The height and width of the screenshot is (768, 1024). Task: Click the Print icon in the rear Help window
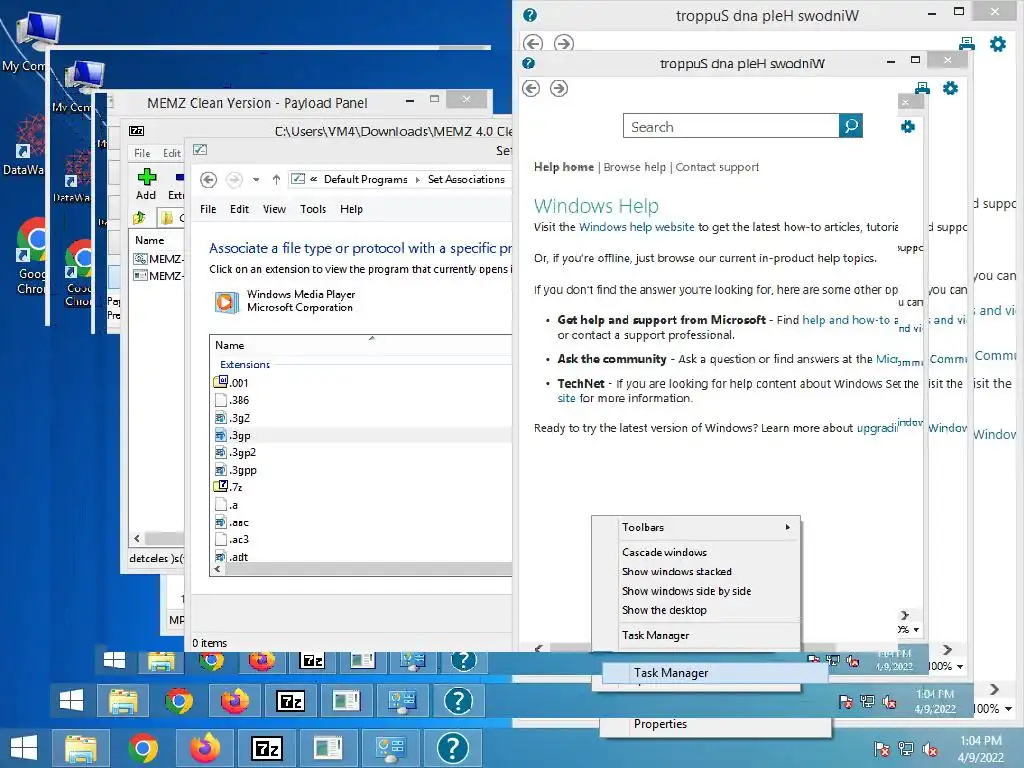tap(967, 44)
